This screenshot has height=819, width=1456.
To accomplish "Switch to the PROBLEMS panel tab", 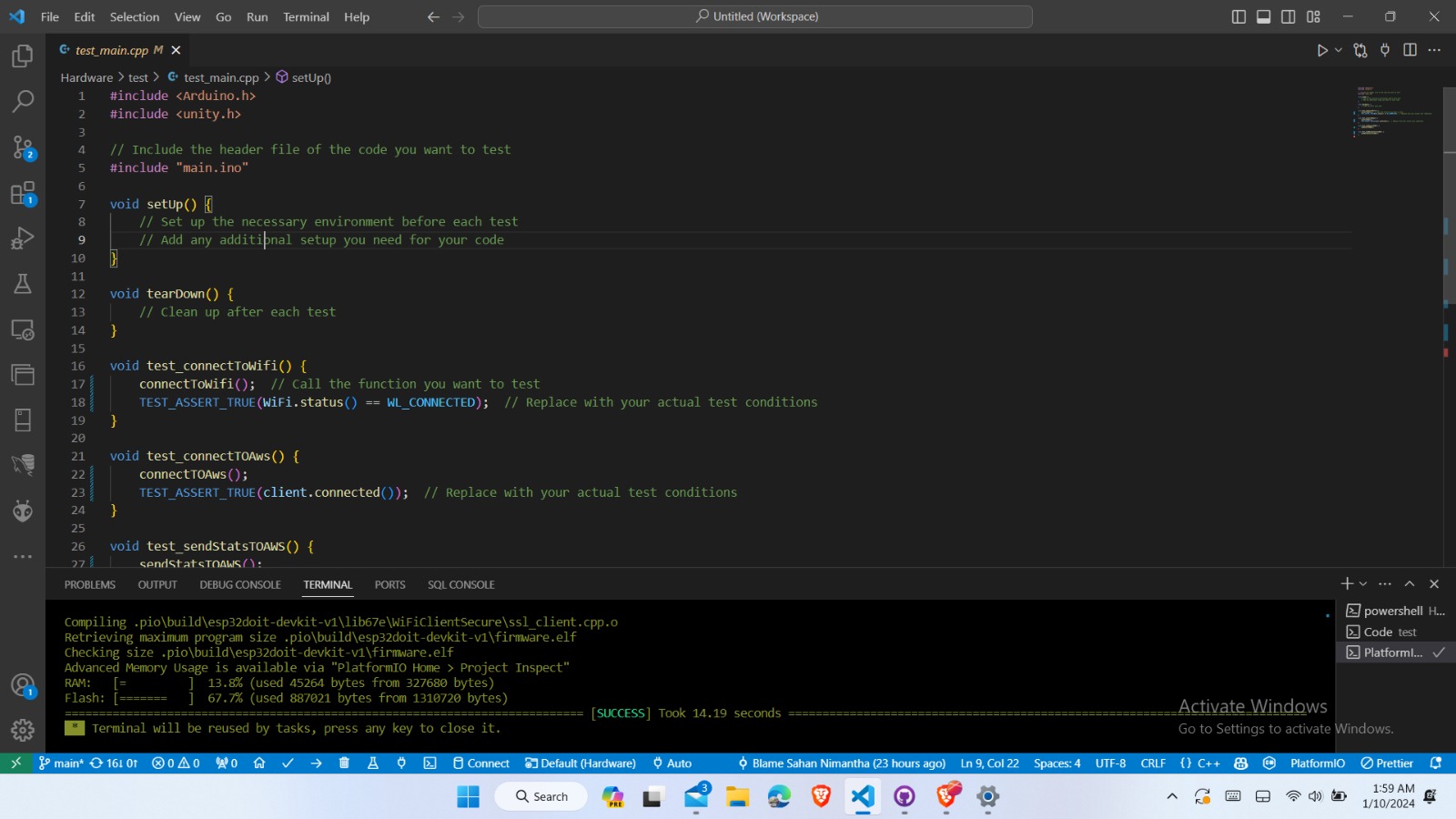I will [90, 585].
